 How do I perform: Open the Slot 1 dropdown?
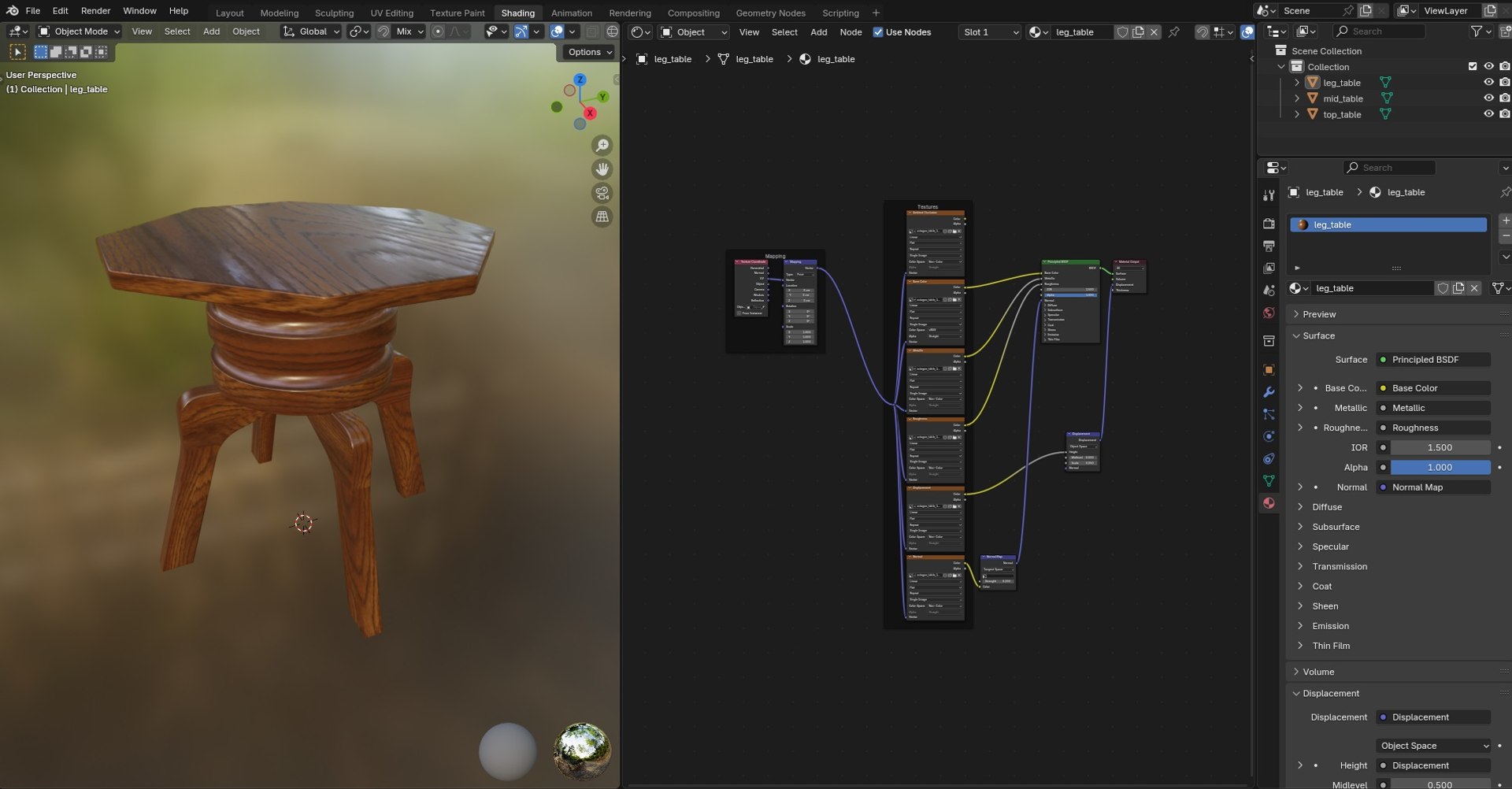coord(990,32)
